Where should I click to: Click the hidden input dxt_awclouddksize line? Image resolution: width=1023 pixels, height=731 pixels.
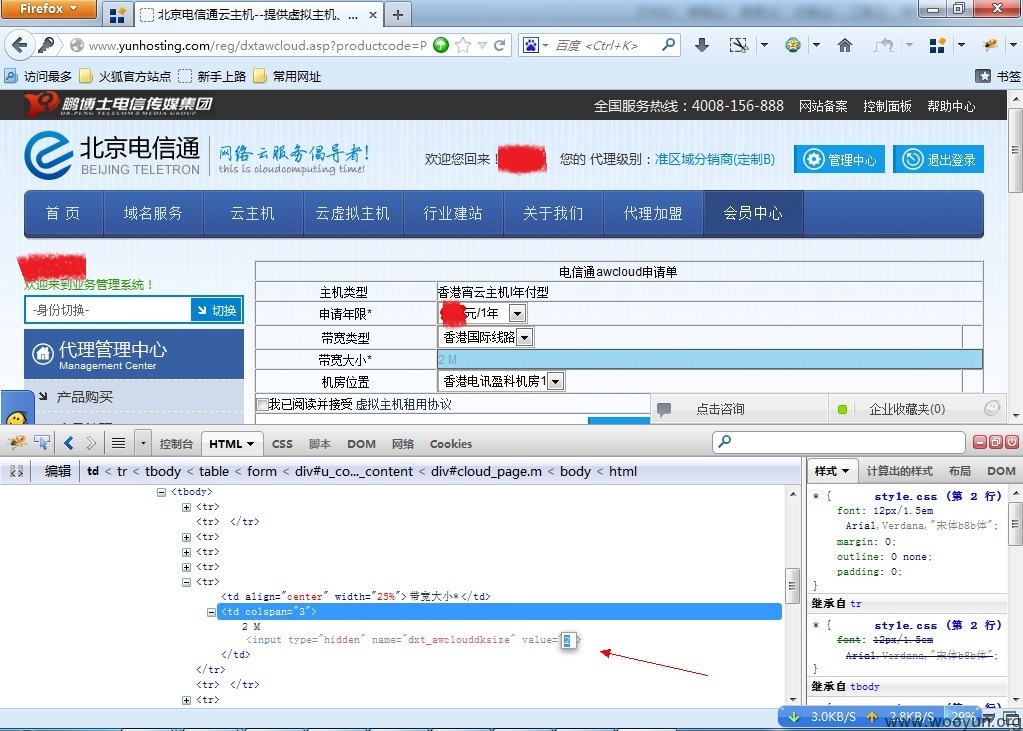pyautogui.click(x=412, y=640)
